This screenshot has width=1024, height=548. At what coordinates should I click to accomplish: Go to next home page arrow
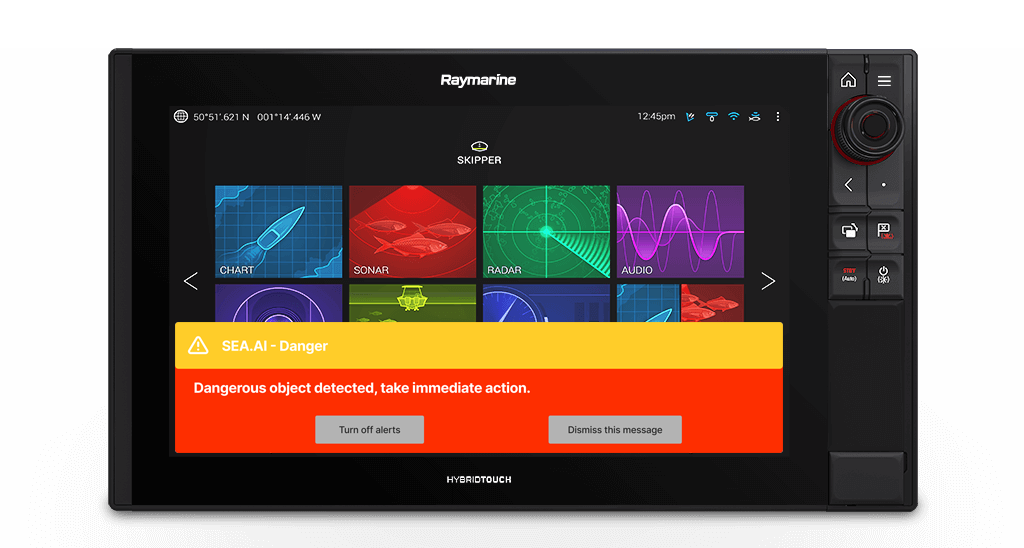pos(768,281)
